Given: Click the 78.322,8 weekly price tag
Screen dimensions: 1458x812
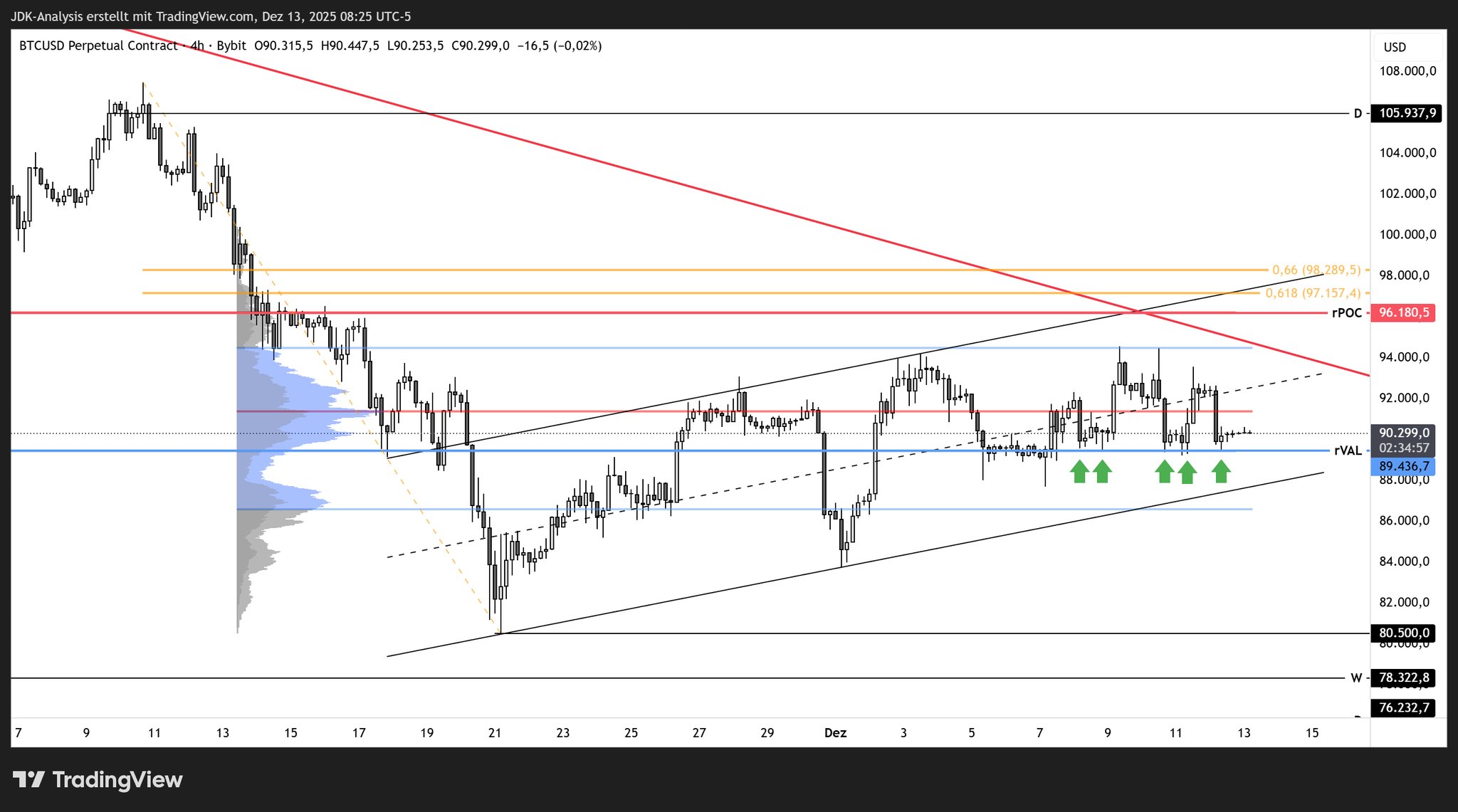Looking at the screenshot, I should pyautogui.click(x=1403, y=677).
